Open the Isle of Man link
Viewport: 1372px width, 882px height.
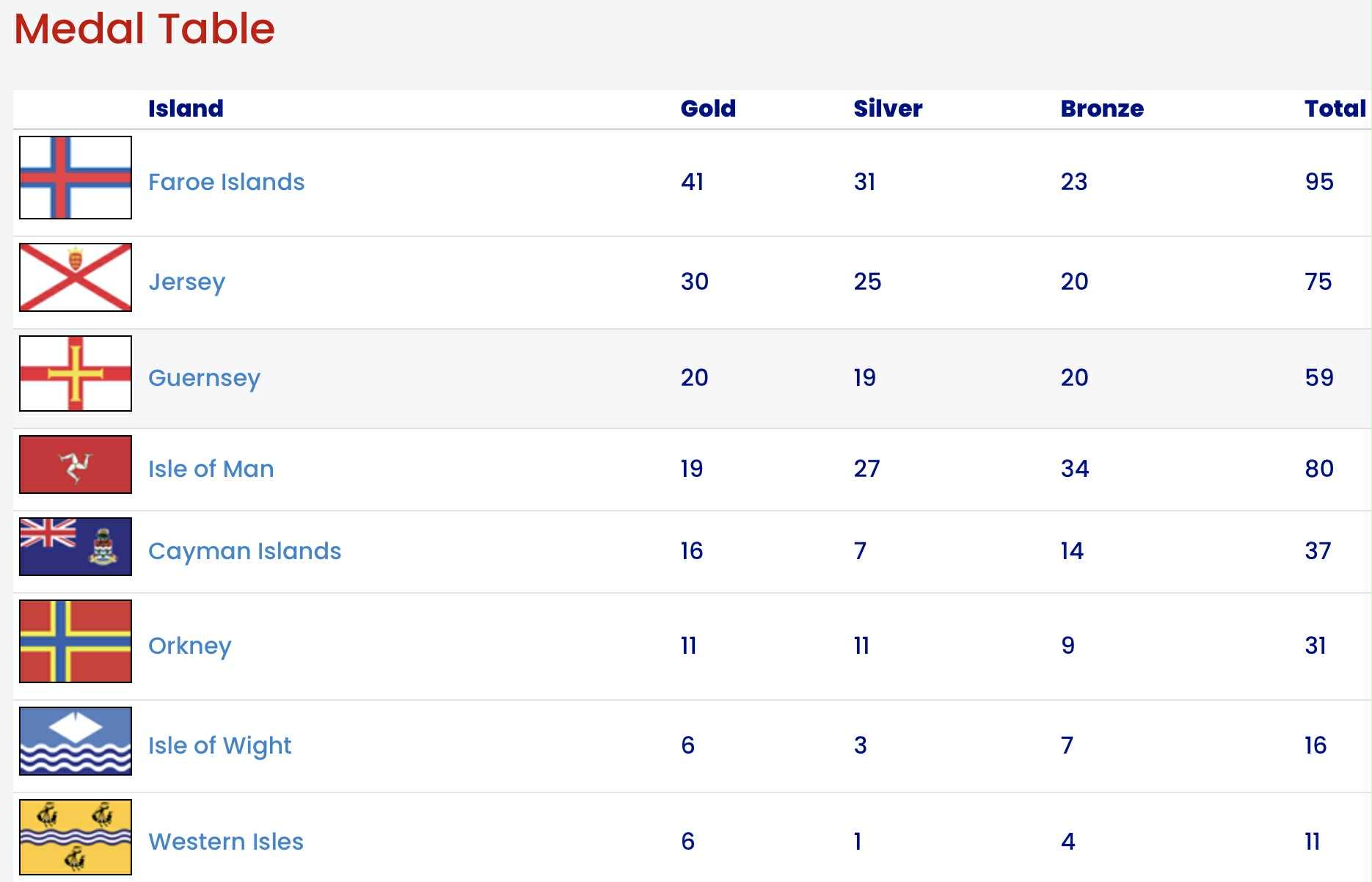pos(211,469)
